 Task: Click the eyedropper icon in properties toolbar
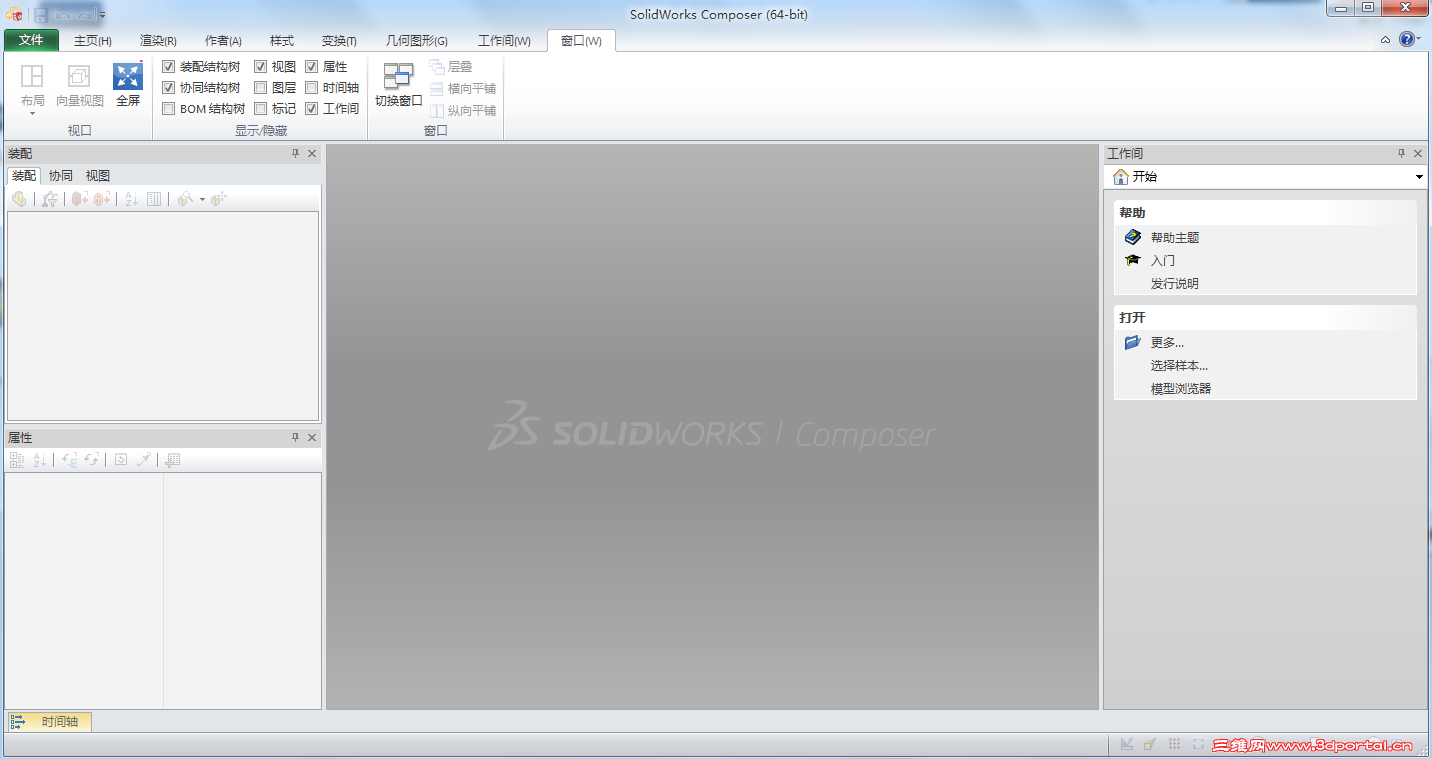pos(144,460)
